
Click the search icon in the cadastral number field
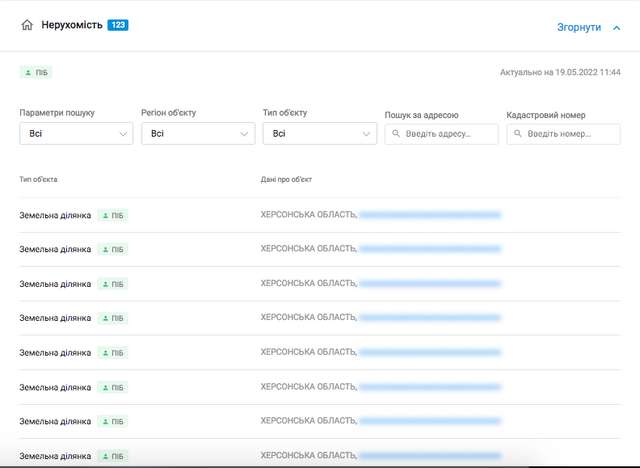click(x=518, y=134)
